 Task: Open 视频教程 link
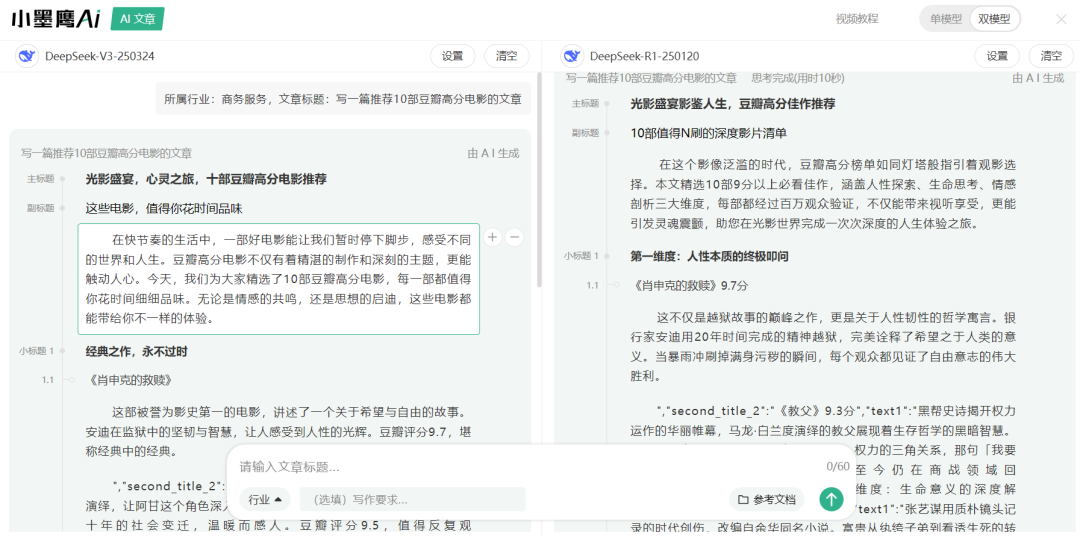[856, 19]
